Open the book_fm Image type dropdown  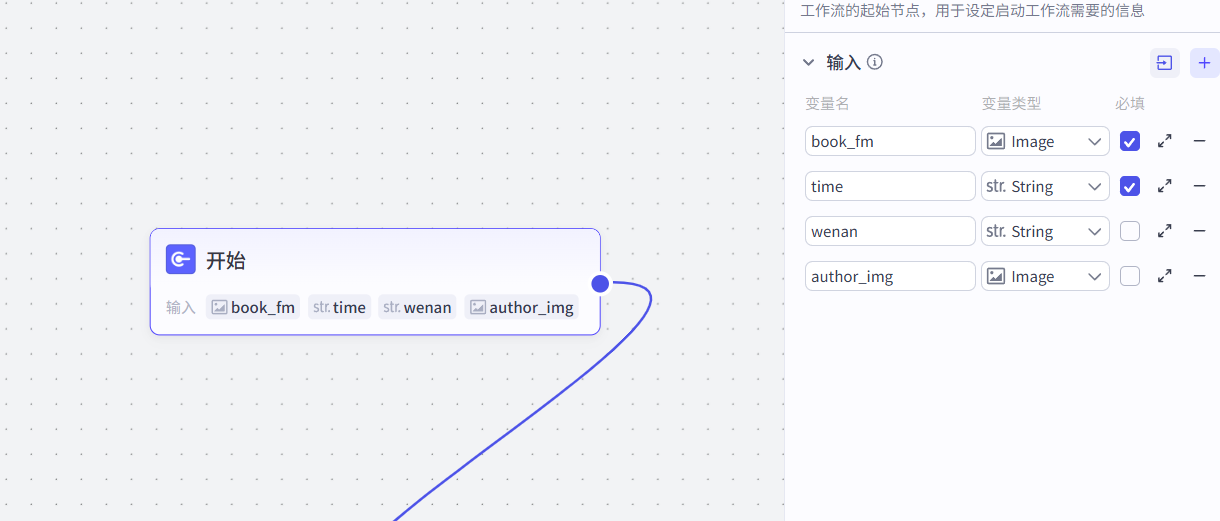(x=1044, y=141)
